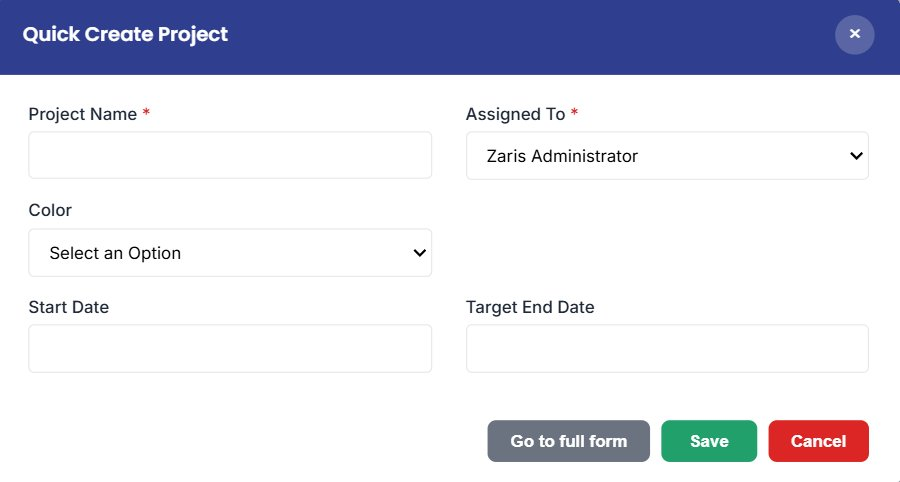
Task: Click the Select an Option placeholder text
Action: [x=115, y=253]
